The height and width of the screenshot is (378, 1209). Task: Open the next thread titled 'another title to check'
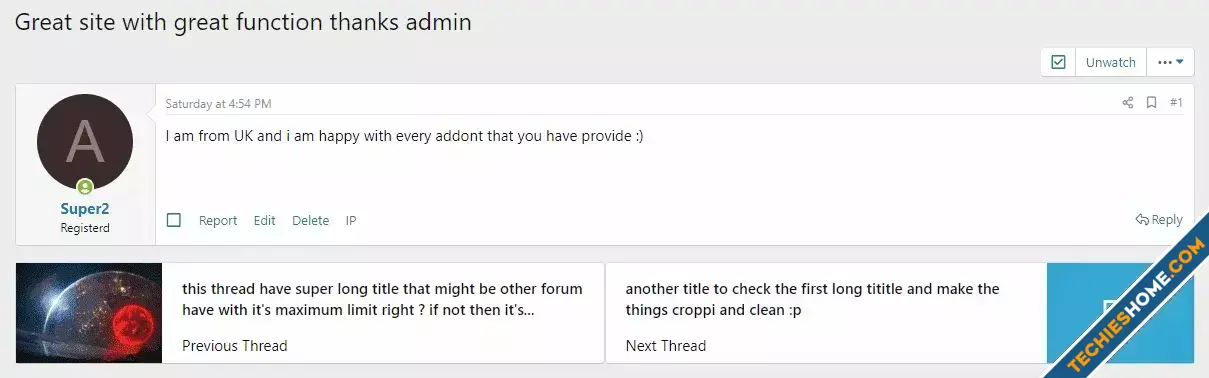(x=812, y=299)
